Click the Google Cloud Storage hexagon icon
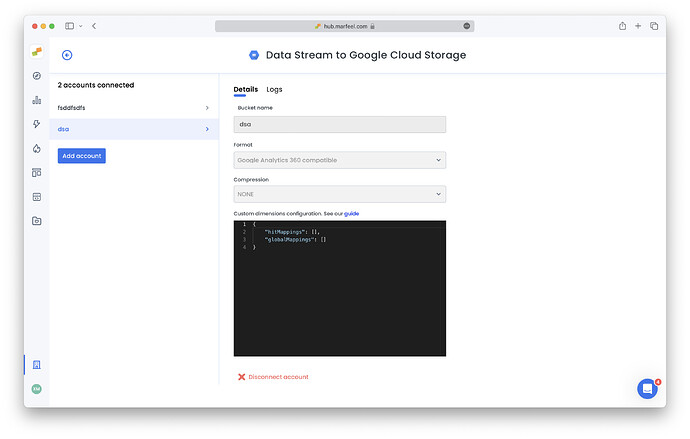This screenshot has width=690, height=439. (x=254, y=55)
